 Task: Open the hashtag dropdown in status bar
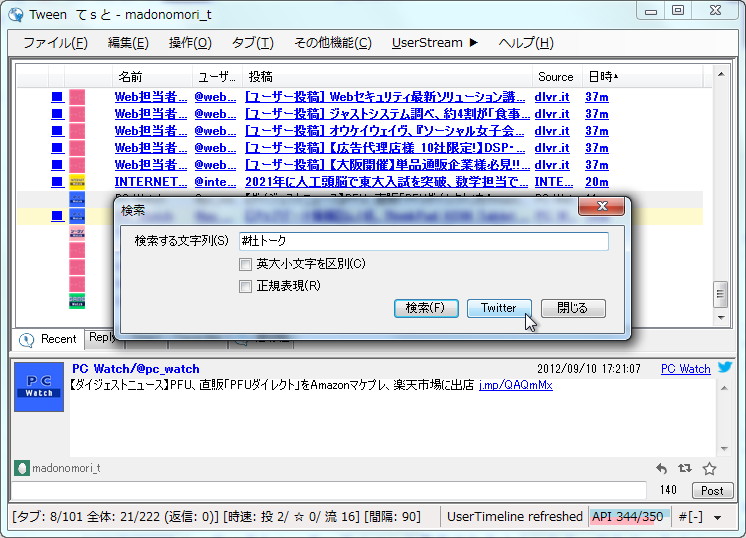click(718, 518)
